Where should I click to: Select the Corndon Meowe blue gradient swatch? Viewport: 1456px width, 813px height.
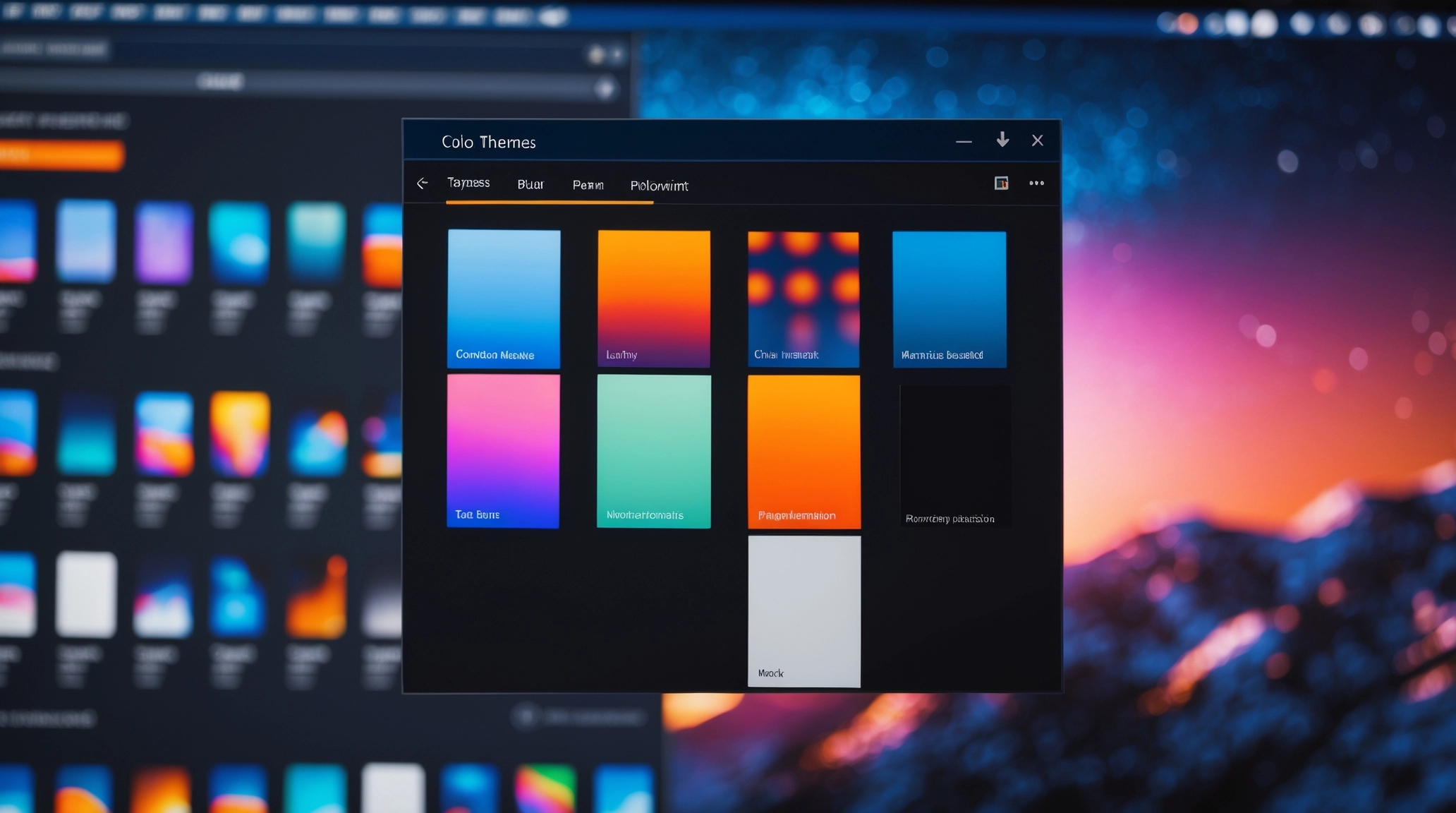(504, 298)
